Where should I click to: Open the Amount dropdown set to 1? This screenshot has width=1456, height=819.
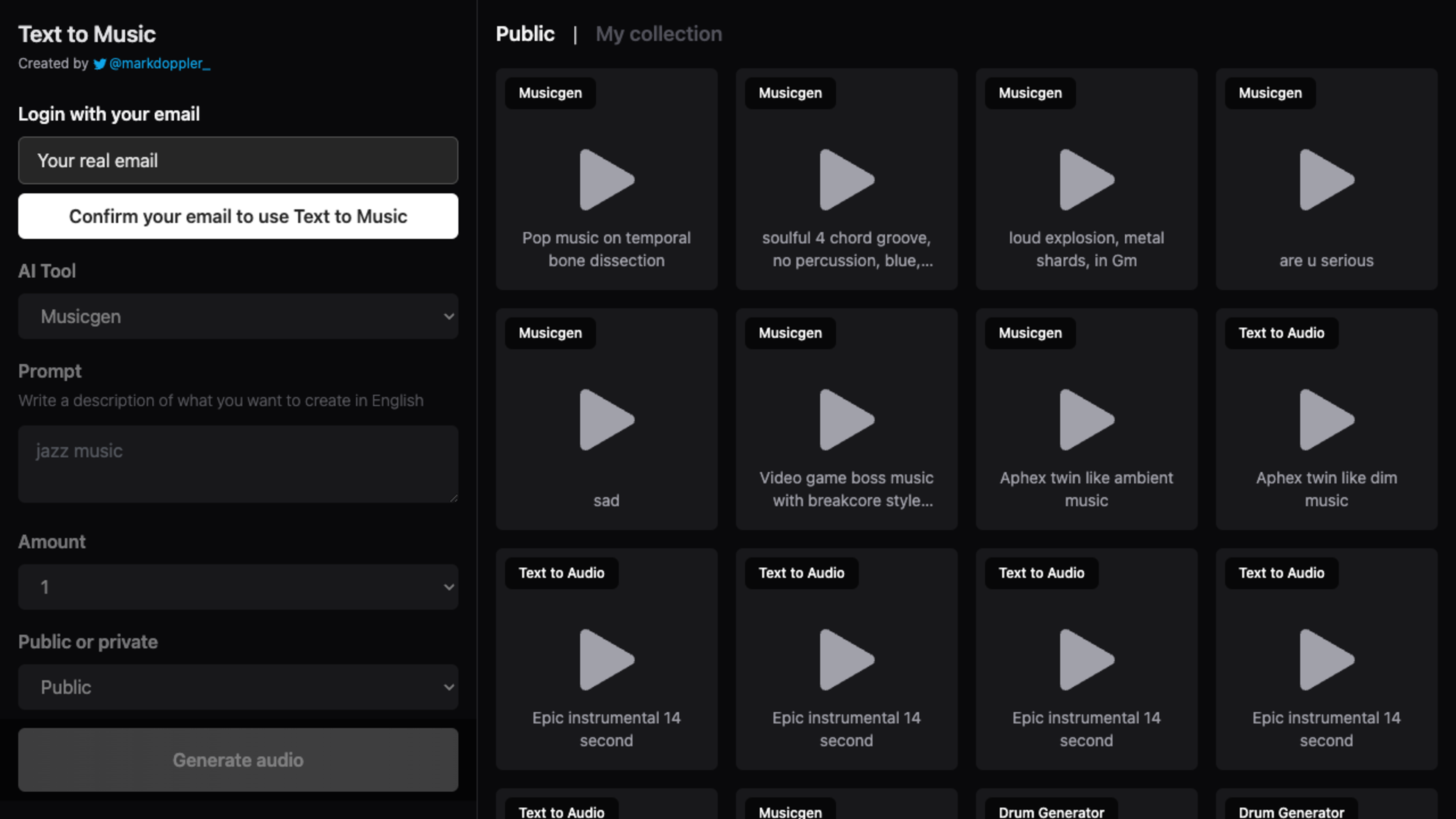tap(238, 587)
